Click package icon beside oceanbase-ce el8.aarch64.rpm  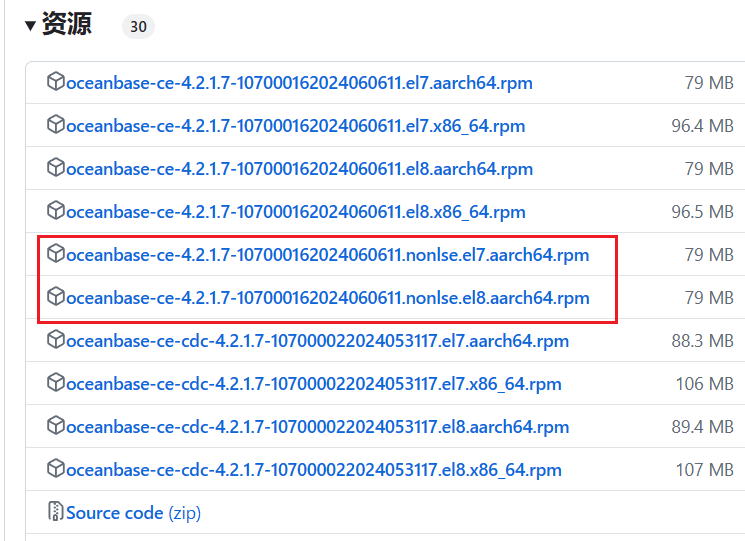coord(56,167)
